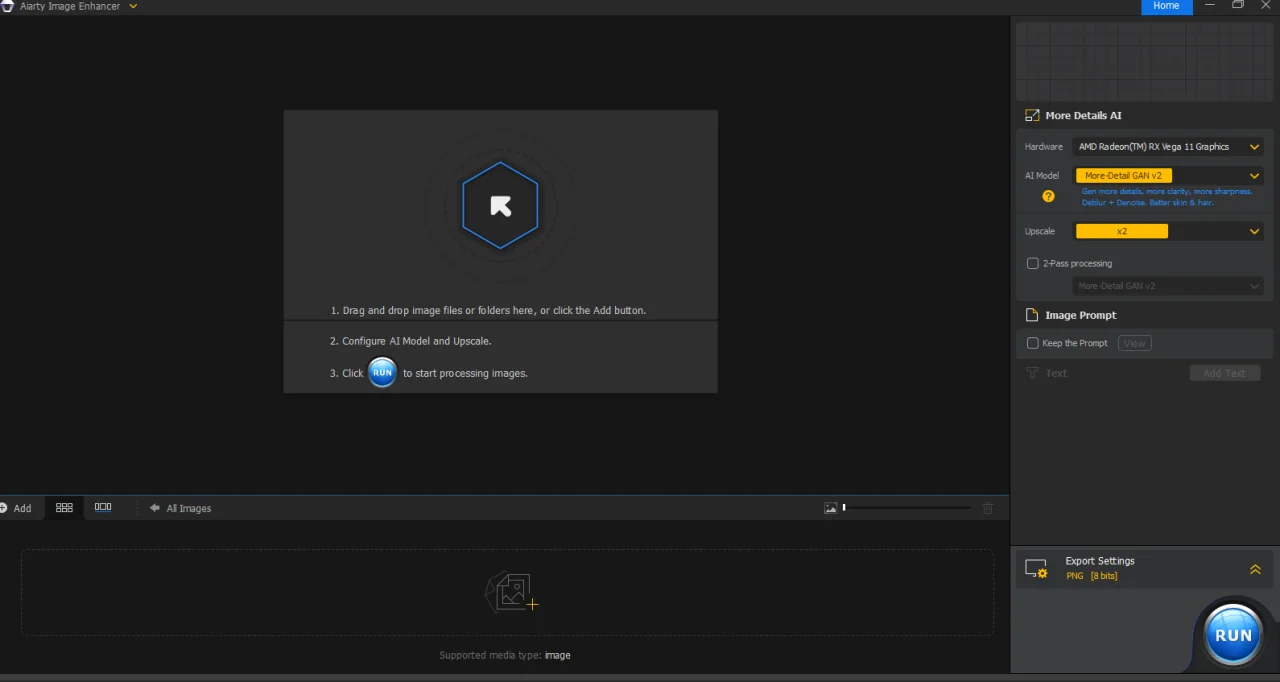This screenshot has width=1280, height=682.
Task: Click the Image Prompt document icon
Action: [x=1033, y=315]
